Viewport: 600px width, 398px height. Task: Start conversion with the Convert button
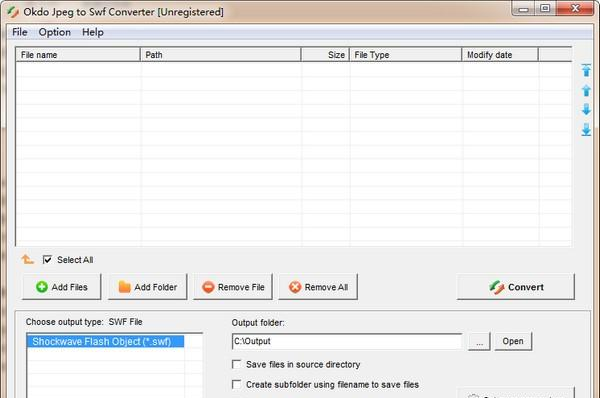pos(516,287)
